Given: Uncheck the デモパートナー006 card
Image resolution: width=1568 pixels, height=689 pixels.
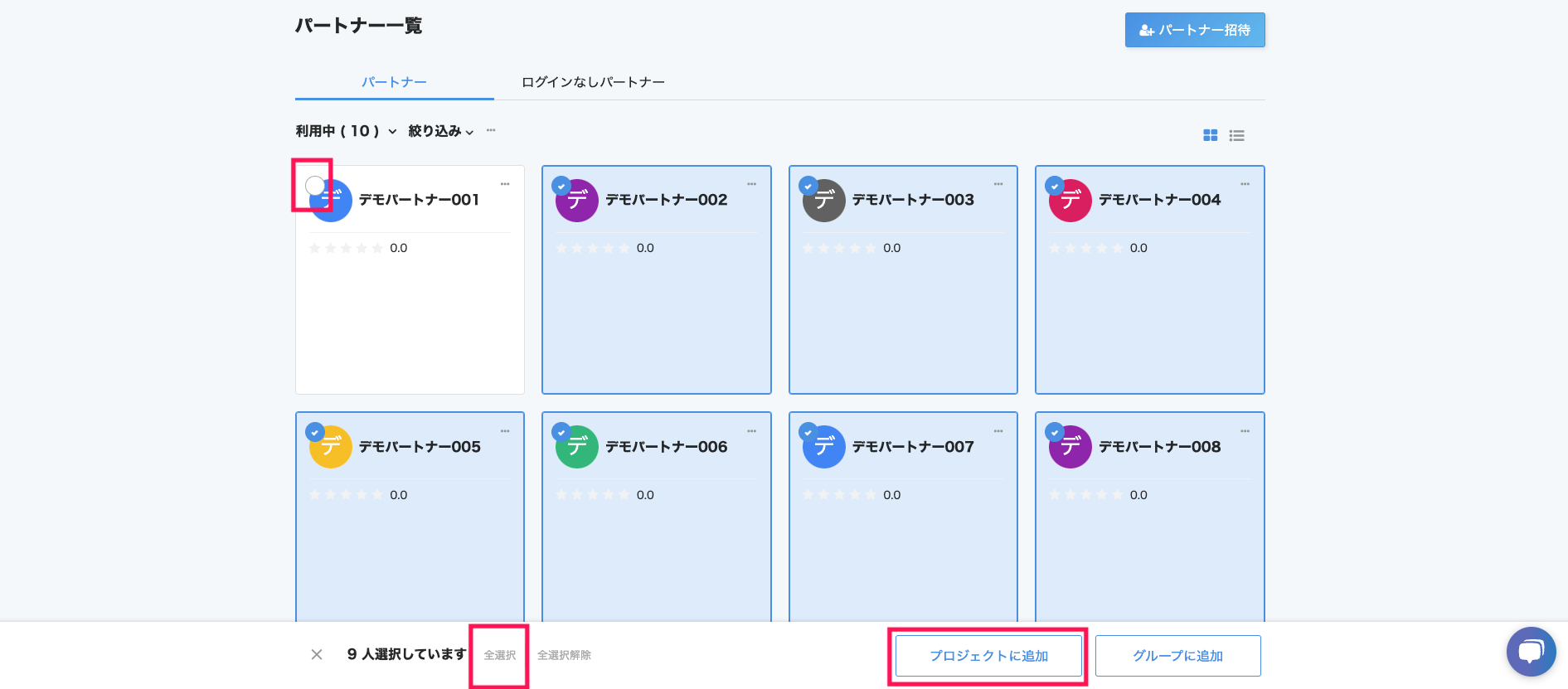Looking at the screenshot, I should 561,432.
